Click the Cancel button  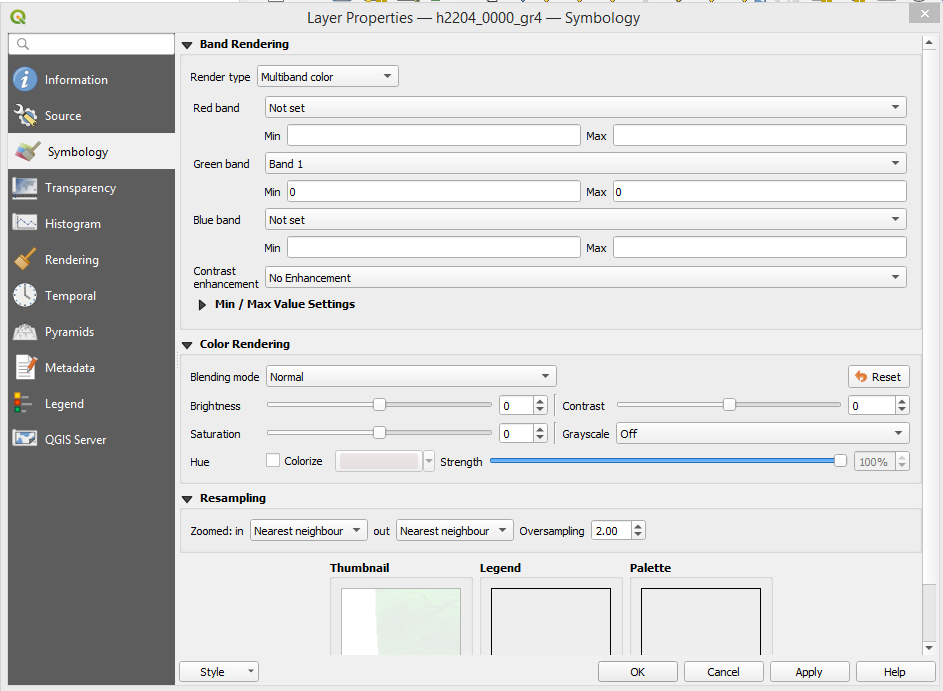(x=723, y=672)
